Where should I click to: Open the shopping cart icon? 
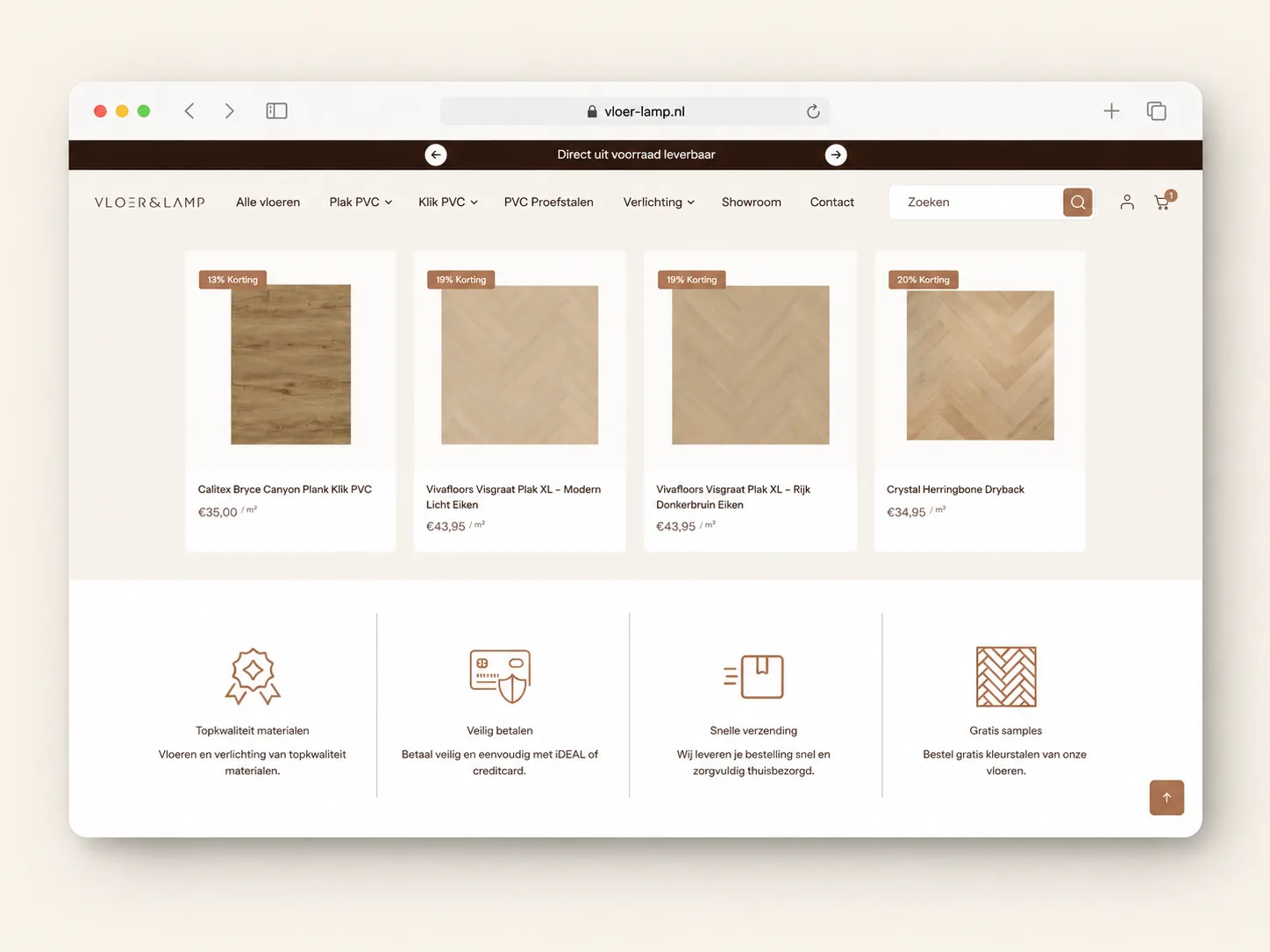point(1163,202)
